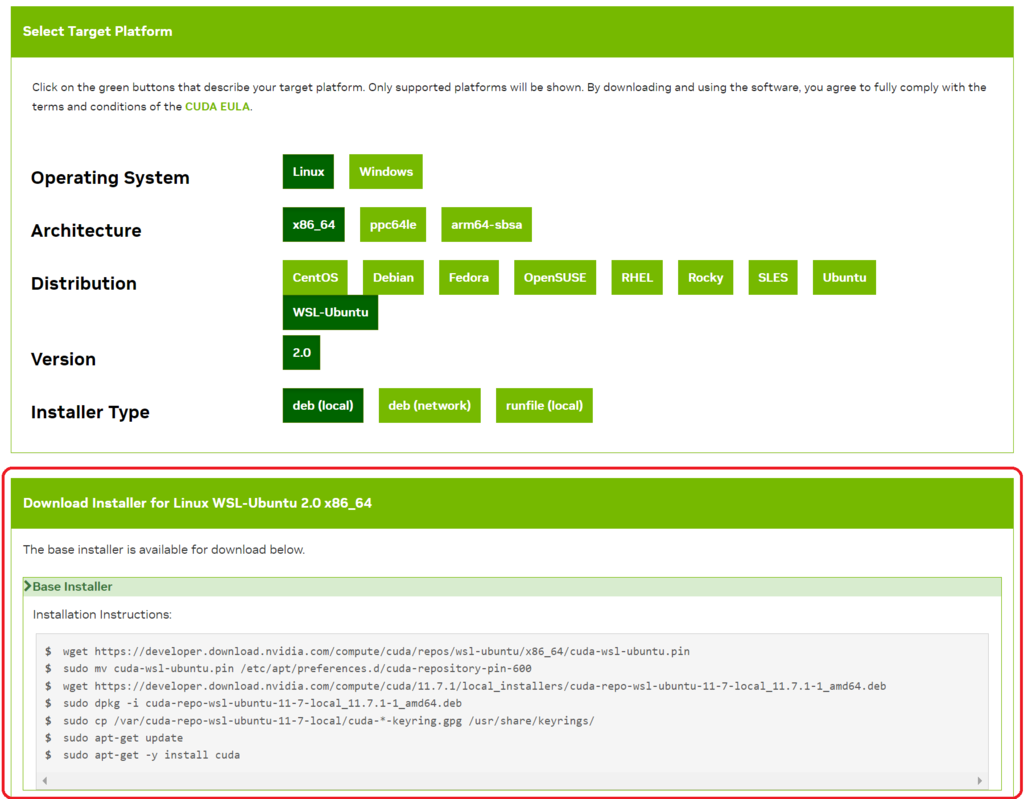Click the Architecture label
Viewport: 1024px width, 799px height.
tap(86, 231)
